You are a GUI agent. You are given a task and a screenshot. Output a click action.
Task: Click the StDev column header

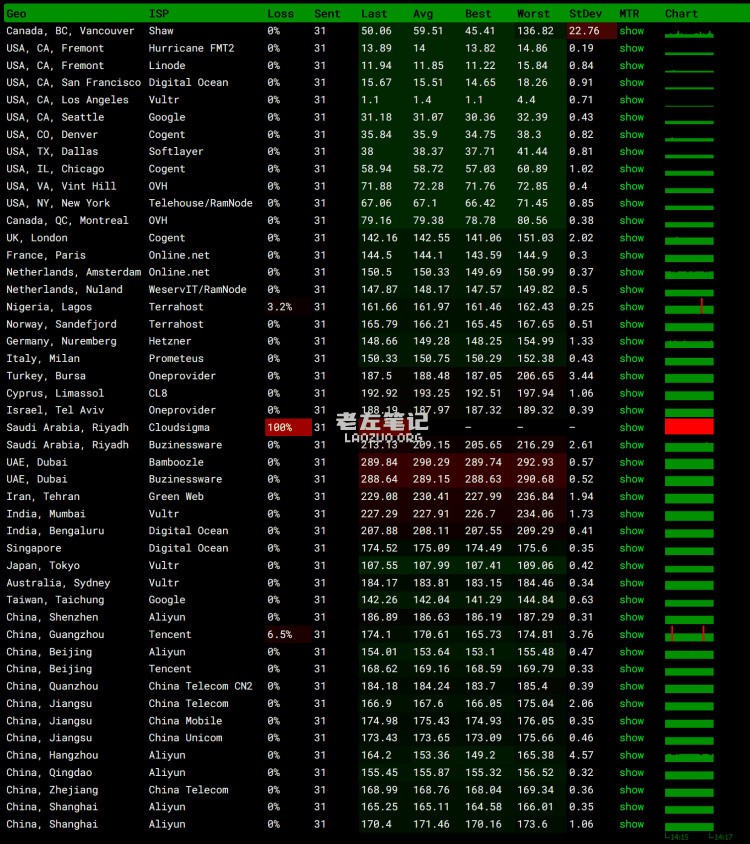point(585,14)
